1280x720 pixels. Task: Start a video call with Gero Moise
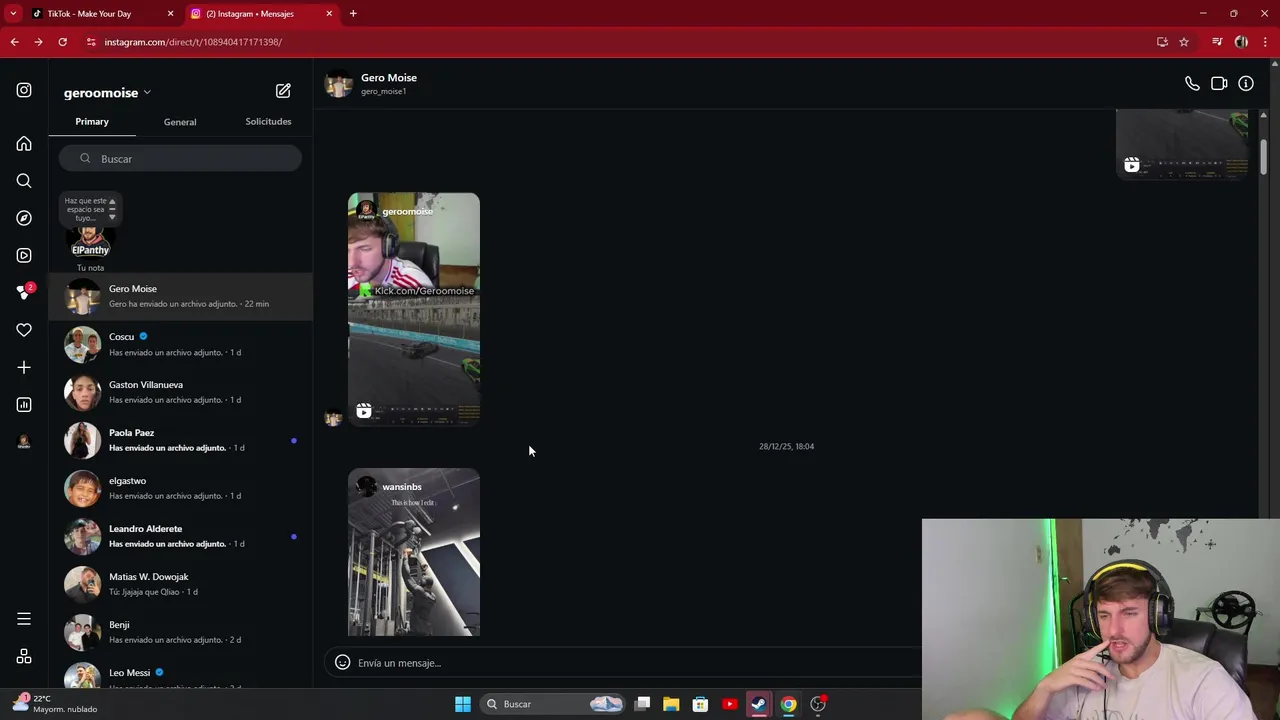1219,84
